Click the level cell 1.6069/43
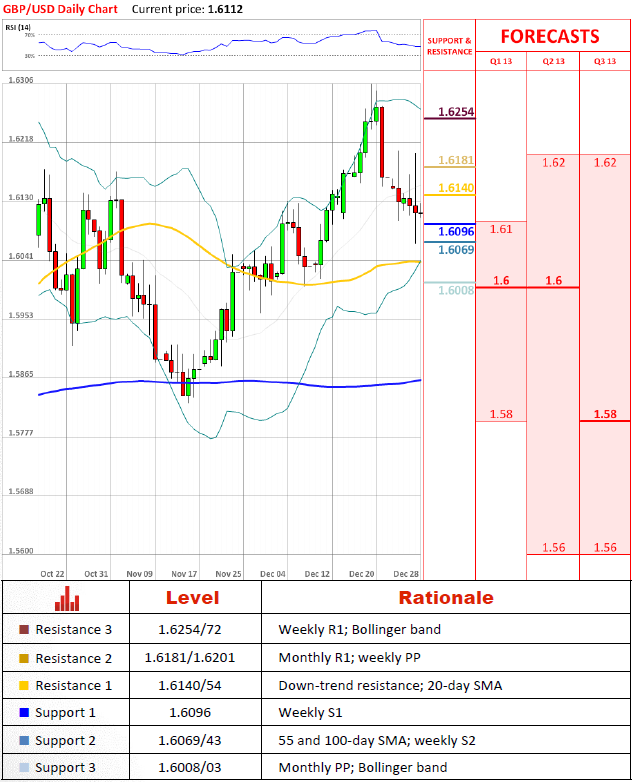The image size is (633, 782). 190,740
